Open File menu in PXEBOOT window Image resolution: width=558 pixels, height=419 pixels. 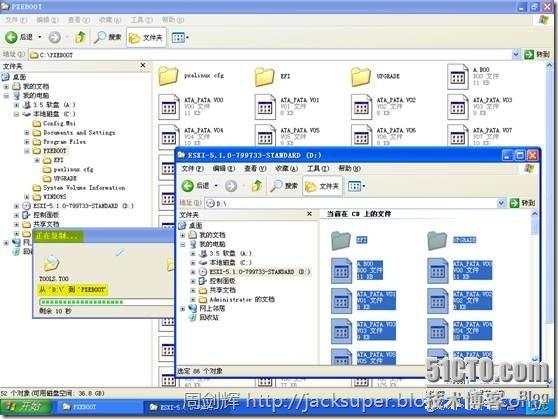click(x=16, y=20)
